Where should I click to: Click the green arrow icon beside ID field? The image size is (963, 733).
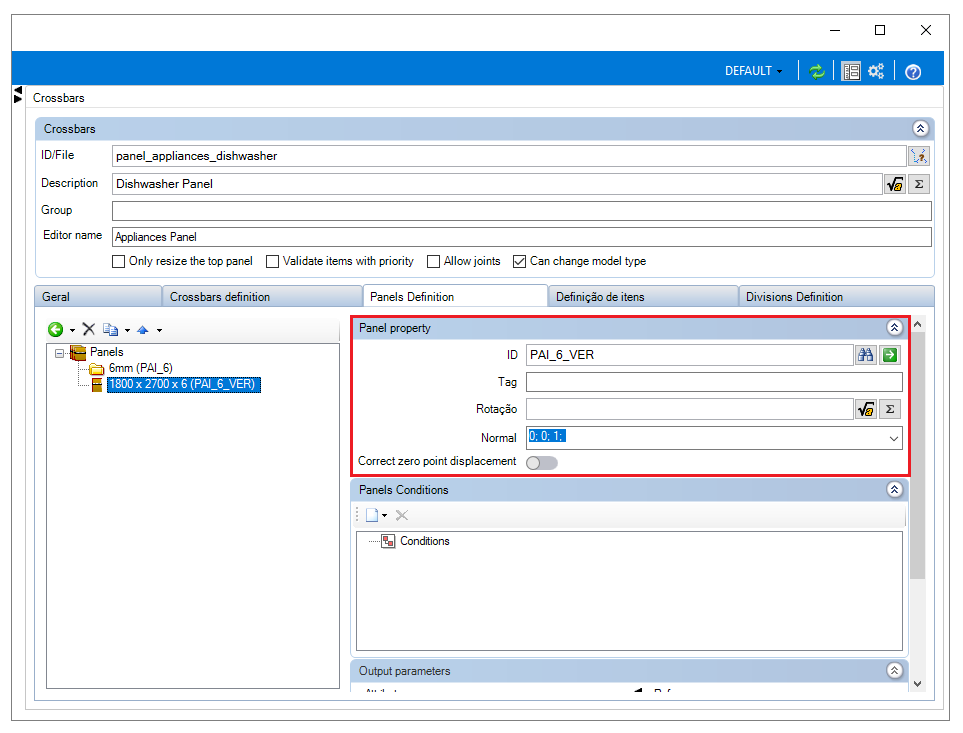tap(890, 355)
